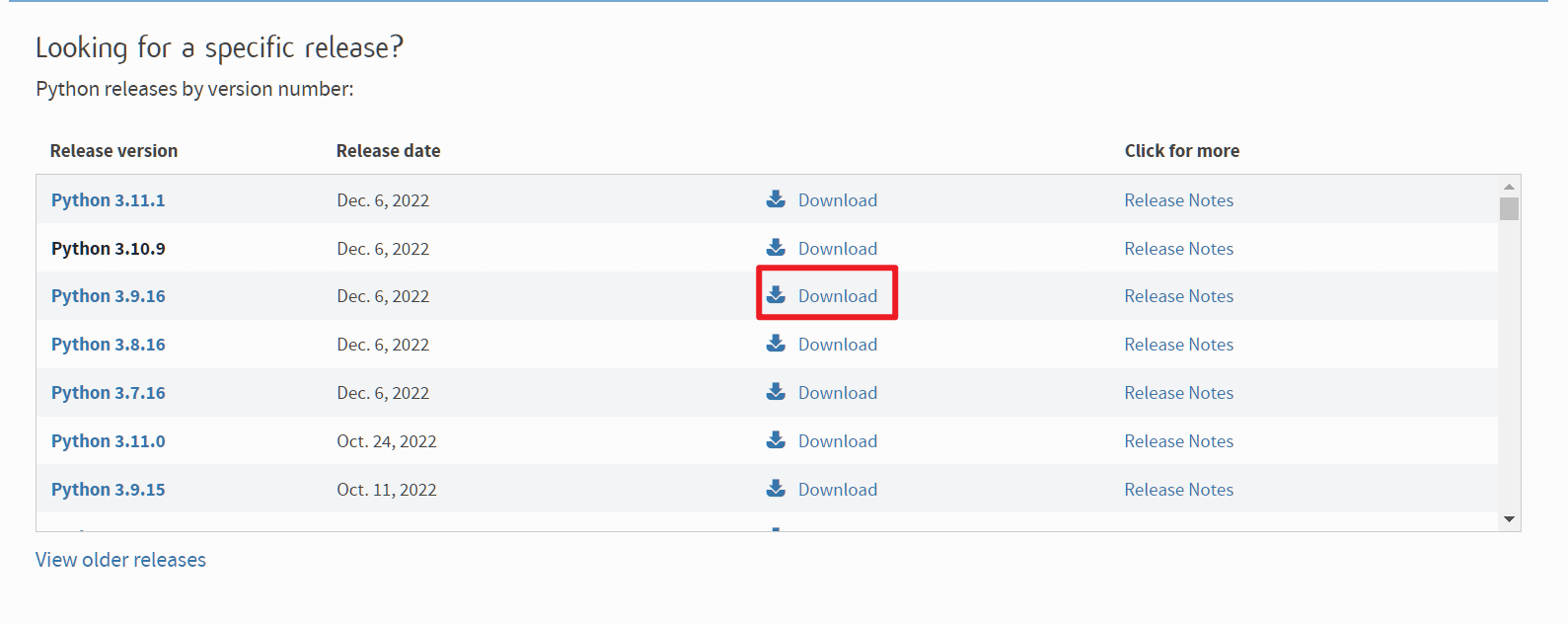Click download icon for Python 3.8.16
This screenshot has height=624, width=1568.
[x=777, y=344]
